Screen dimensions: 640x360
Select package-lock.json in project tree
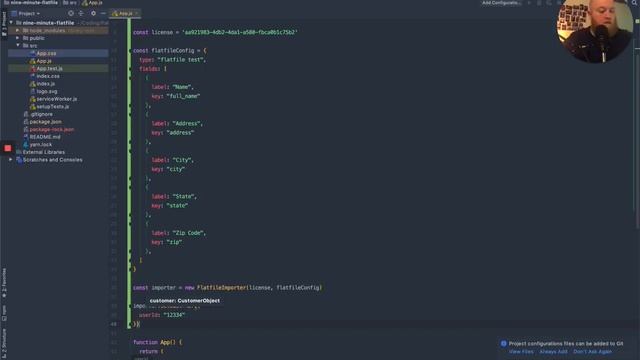pos(51,129)
